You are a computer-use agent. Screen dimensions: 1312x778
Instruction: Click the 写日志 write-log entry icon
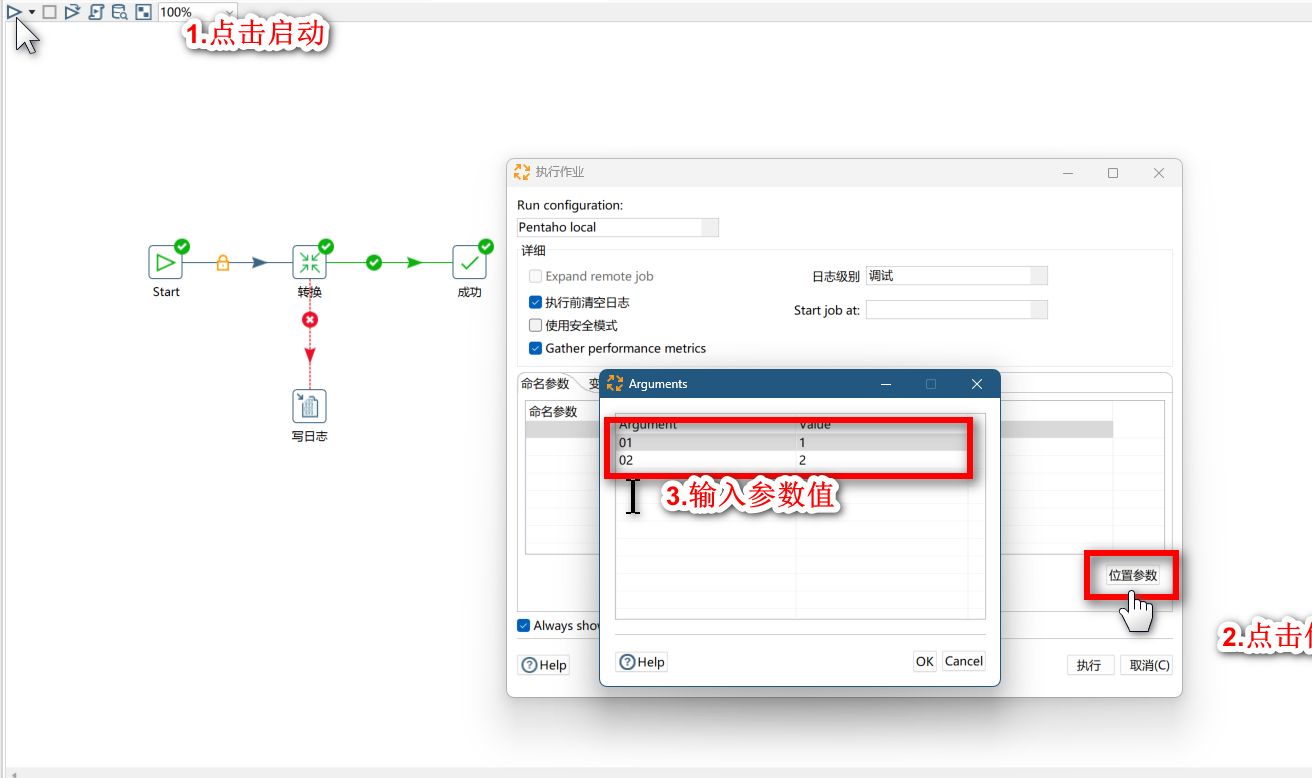pos(309,406)
